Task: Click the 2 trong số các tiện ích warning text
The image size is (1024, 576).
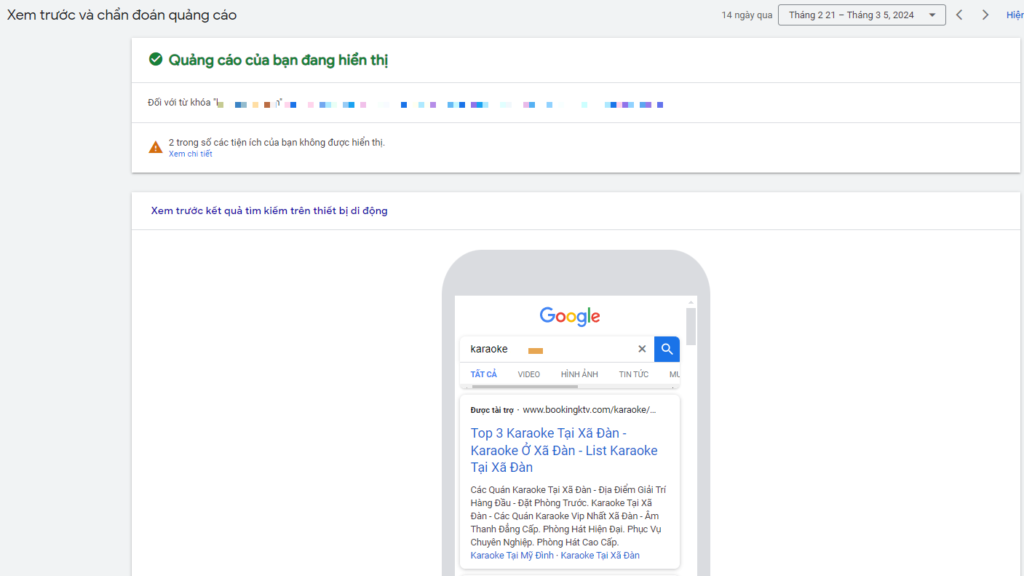Action: (x=277, y=142)
